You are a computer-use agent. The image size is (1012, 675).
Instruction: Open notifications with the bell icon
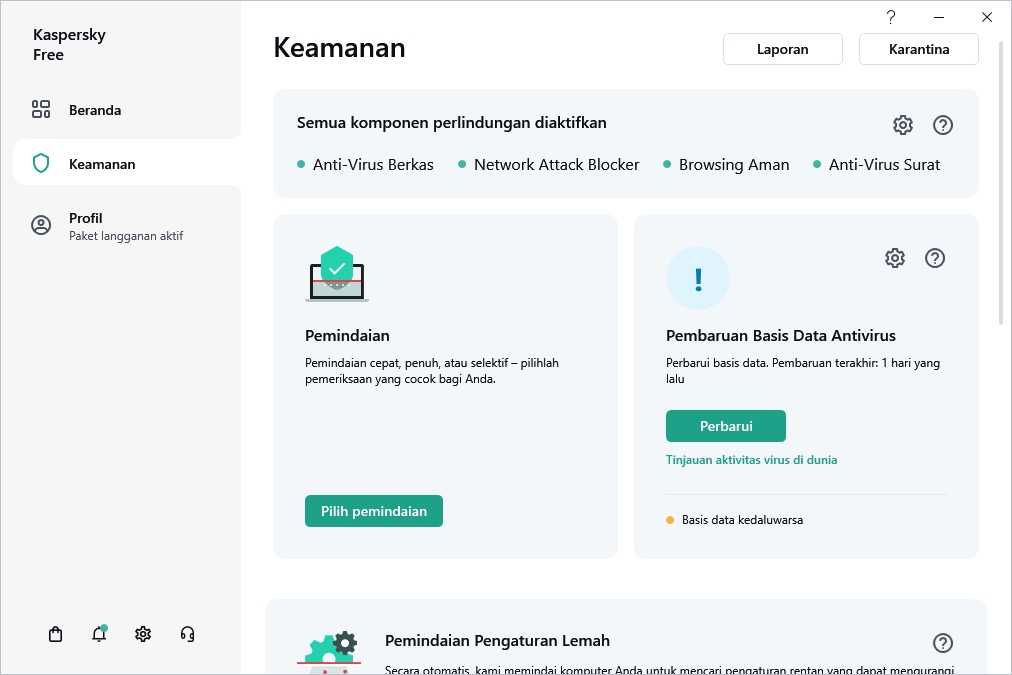99,633
